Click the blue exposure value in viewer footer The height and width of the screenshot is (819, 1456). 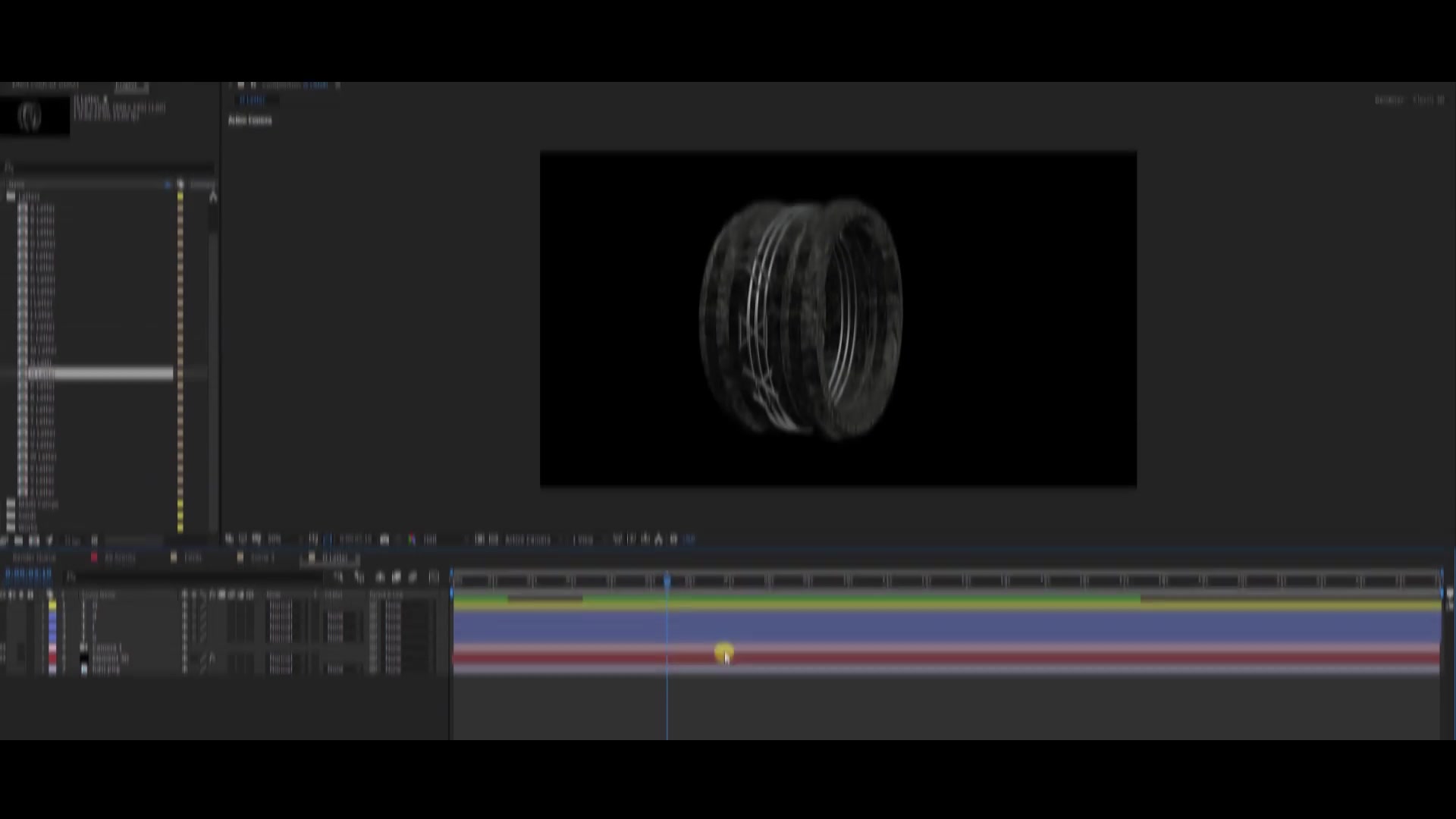689,540
